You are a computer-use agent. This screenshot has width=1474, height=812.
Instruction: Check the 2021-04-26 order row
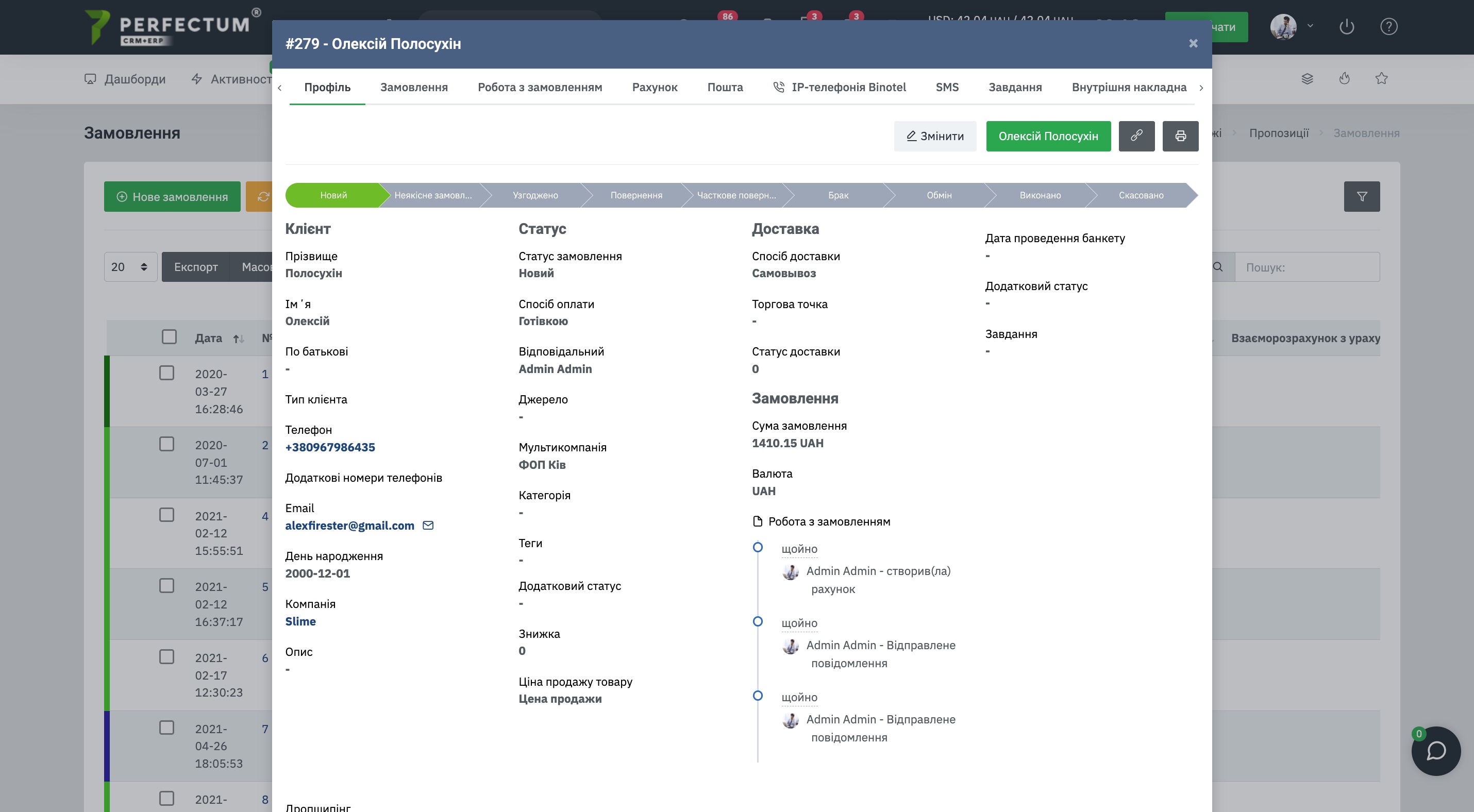(166, 728)
